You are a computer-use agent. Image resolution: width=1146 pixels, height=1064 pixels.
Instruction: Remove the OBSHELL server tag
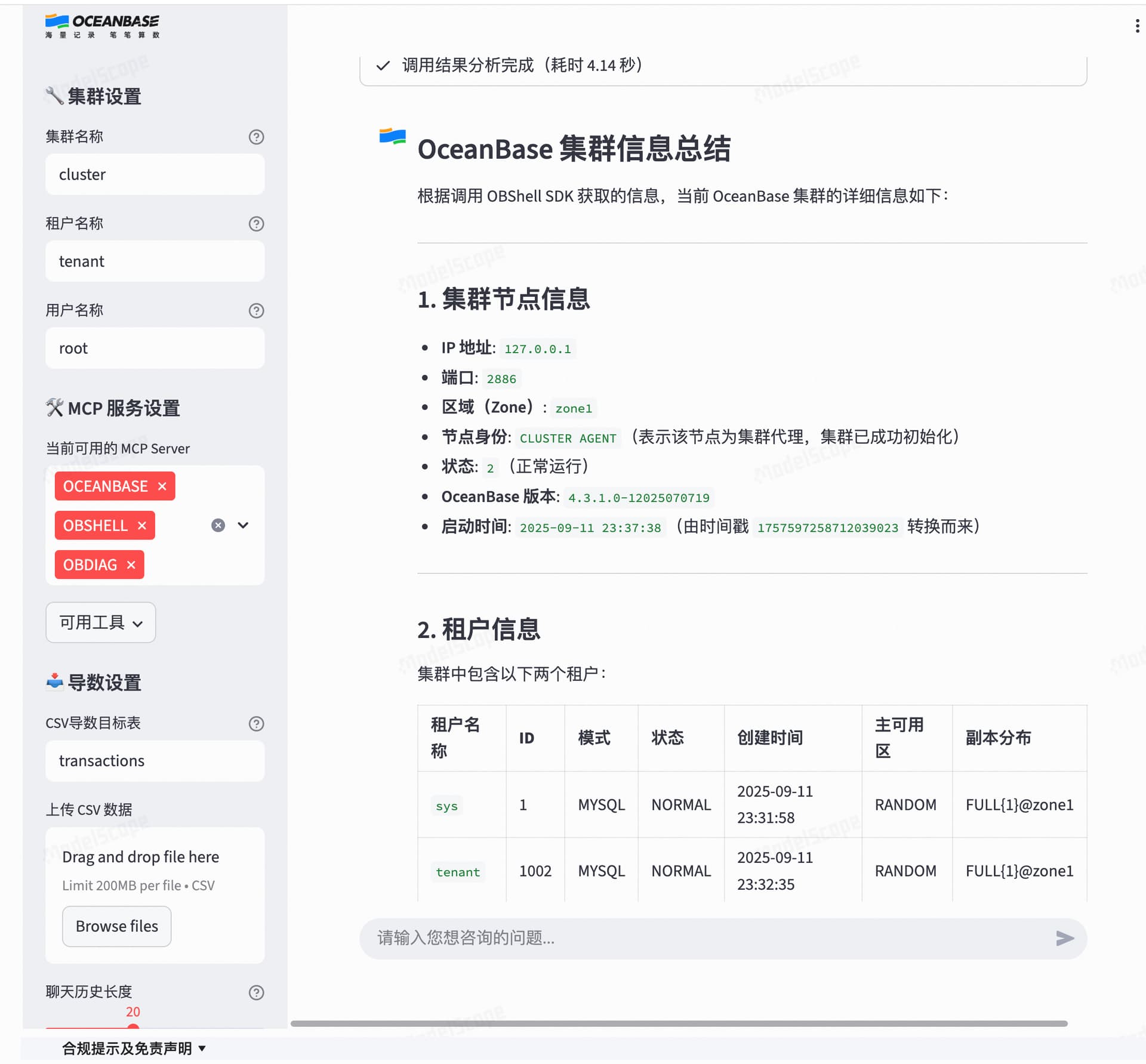[142, 526]
